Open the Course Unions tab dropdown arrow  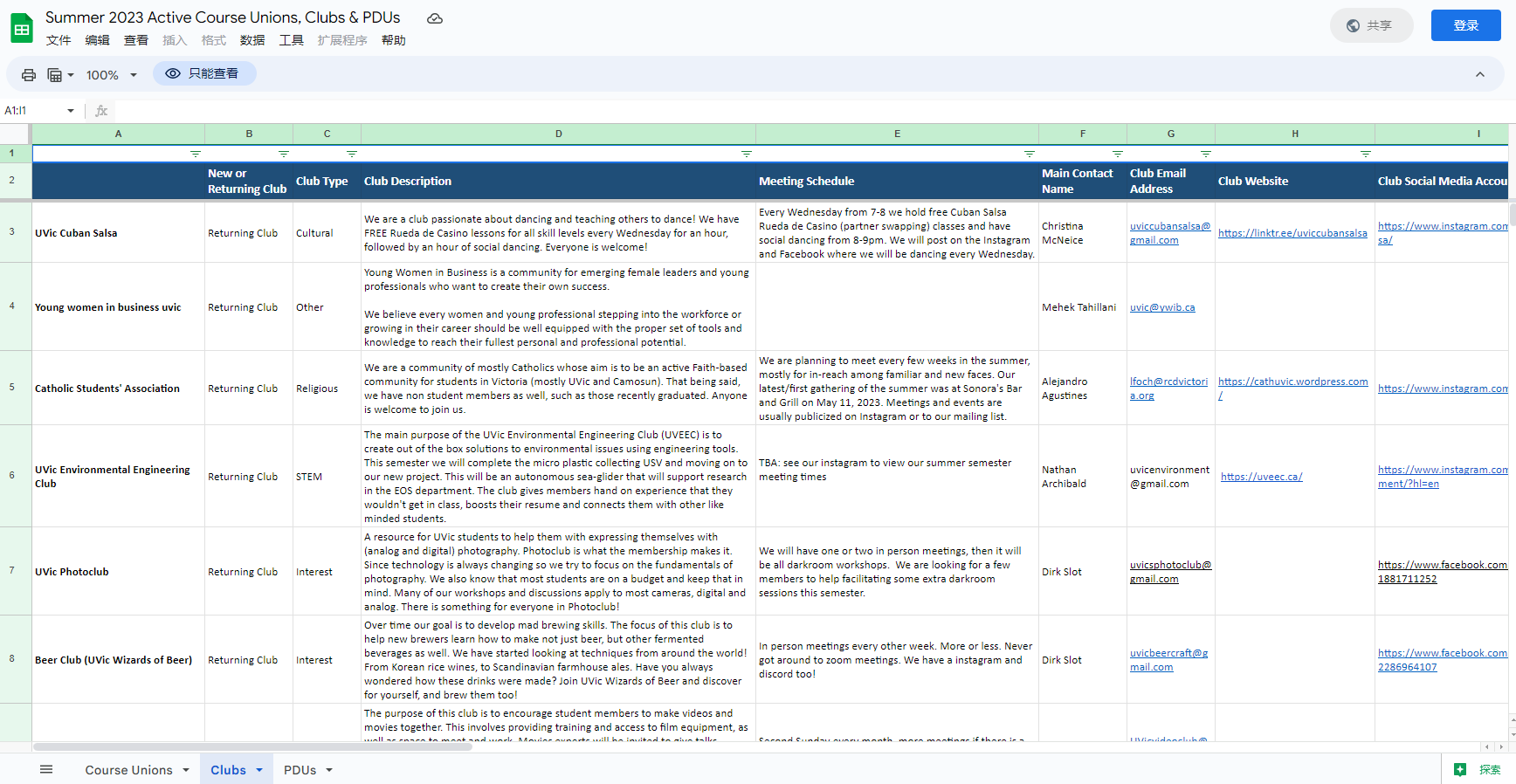[186, 770]
